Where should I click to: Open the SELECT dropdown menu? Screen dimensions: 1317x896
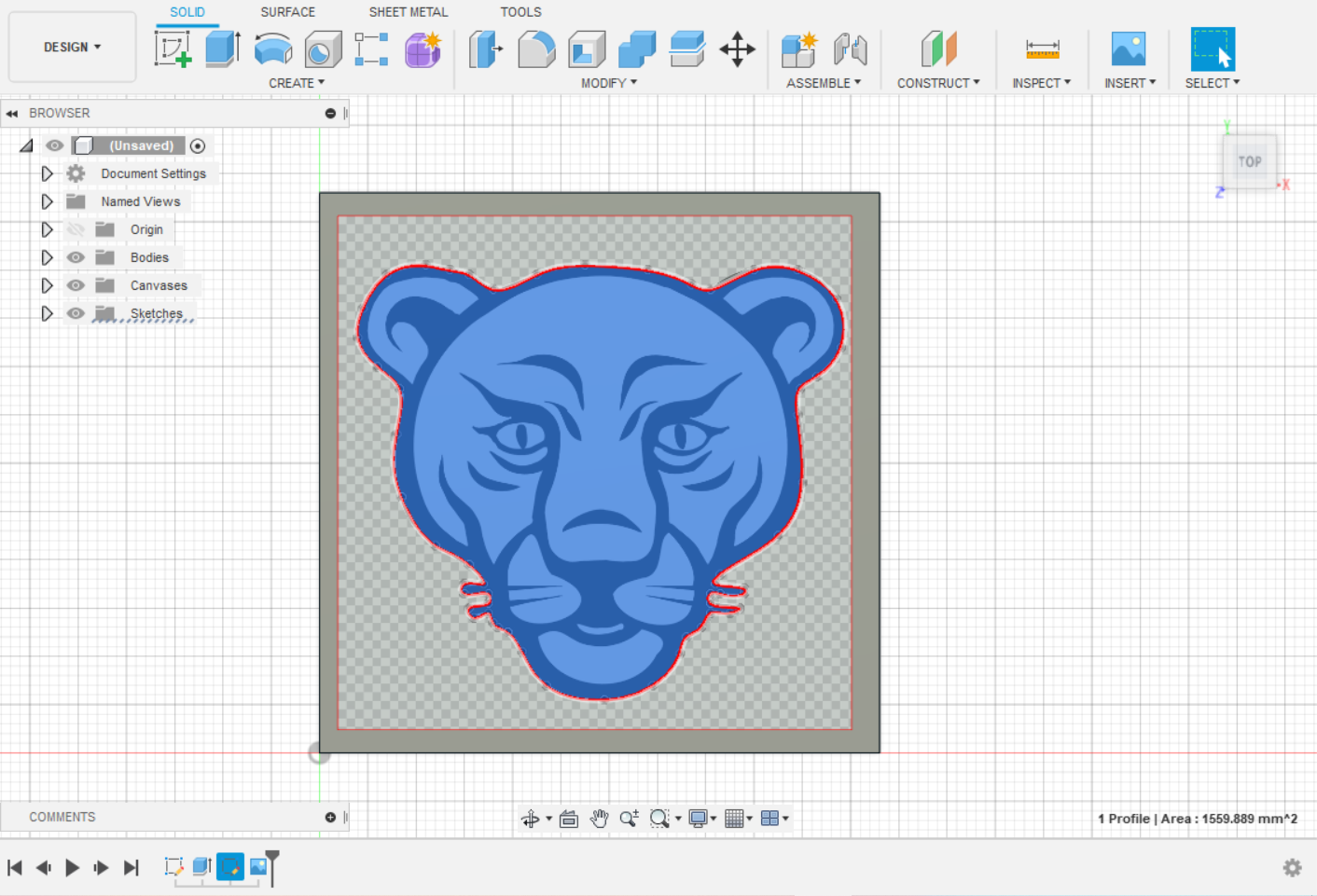point(1213,83)
